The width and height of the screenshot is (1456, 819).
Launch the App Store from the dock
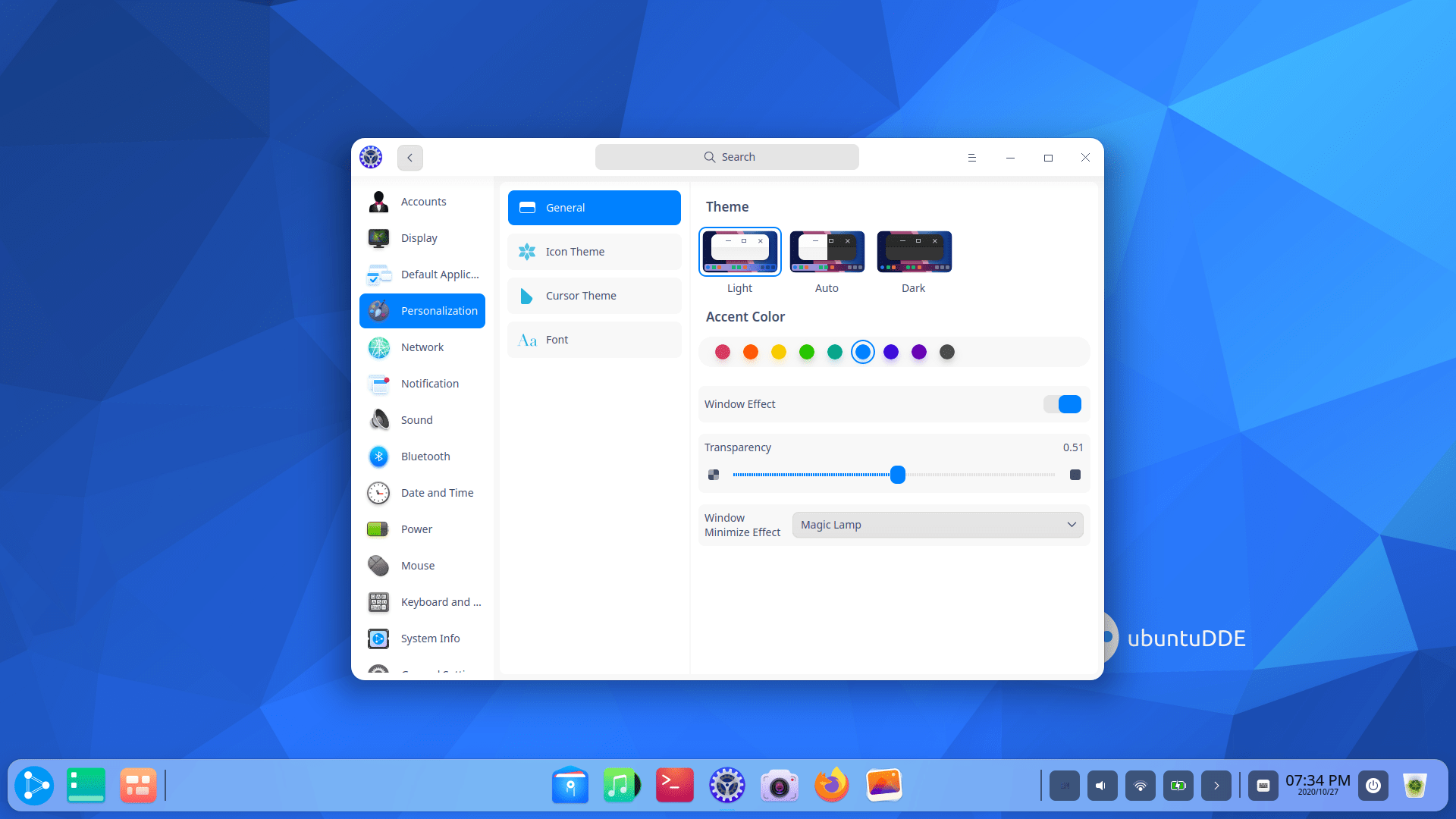click(x=570, y=785)
